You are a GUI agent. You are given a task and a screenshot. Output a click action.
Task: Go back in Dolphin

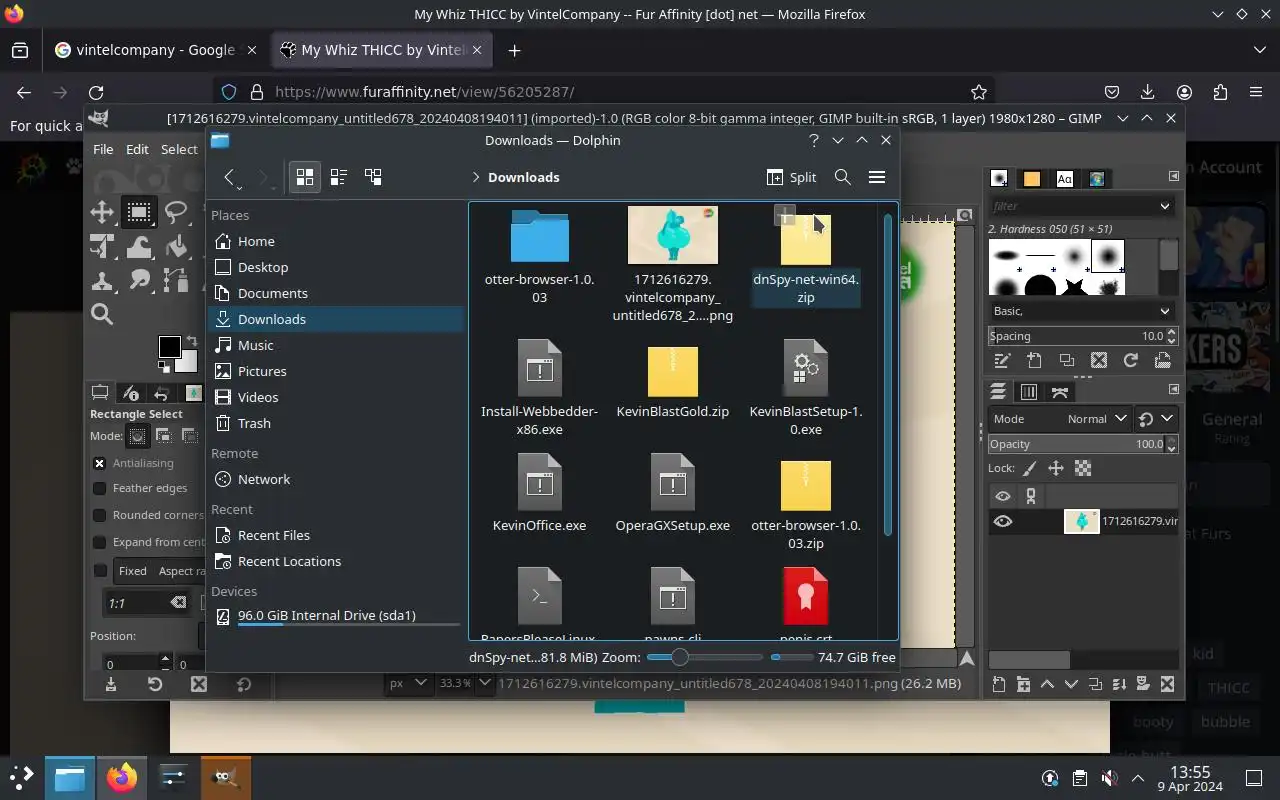(229, 177)
